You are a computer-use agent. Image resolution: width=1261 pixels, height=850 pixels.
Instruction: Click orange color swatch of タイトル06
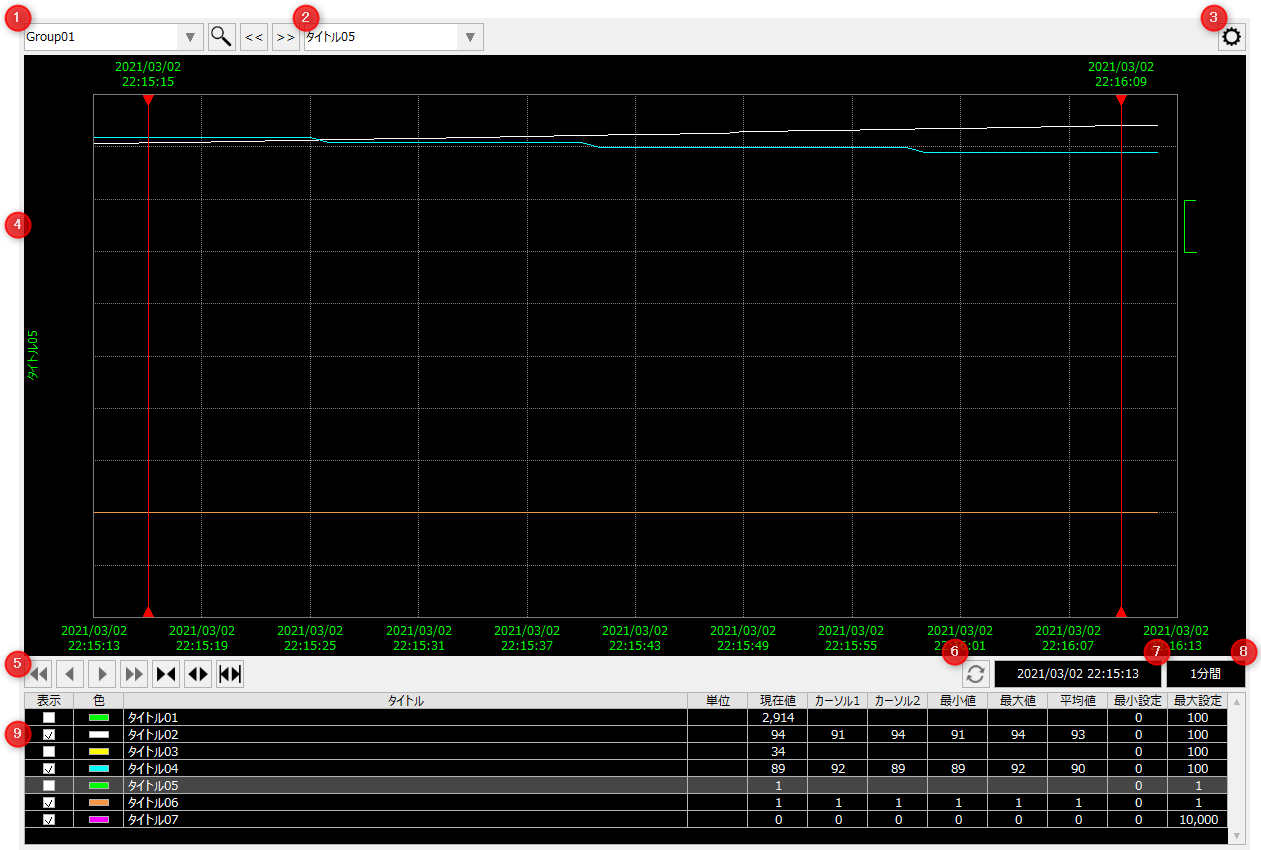[99, 803]
